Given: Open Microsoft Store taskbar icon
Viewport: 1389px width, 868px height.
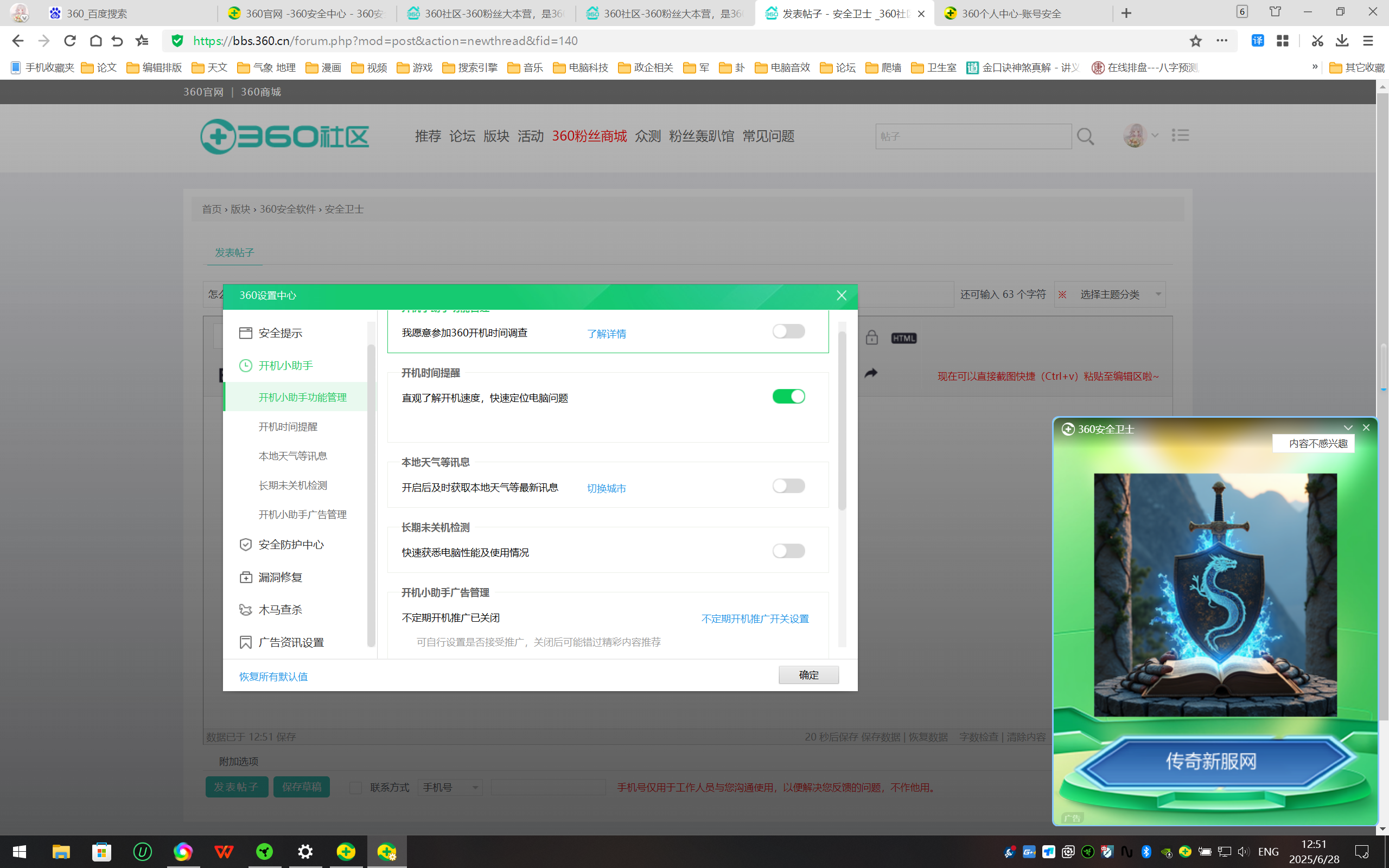Looking at the screenshot, I should (x=101, y=852).
